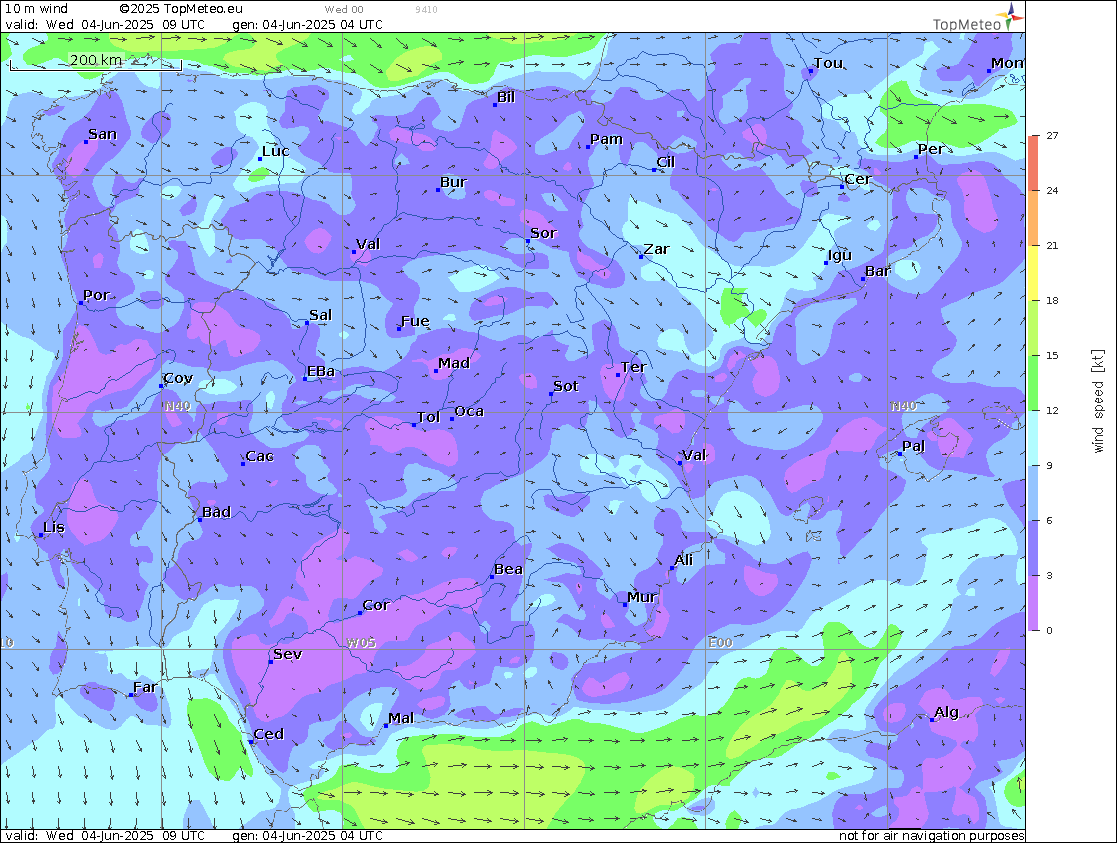Click the Lis city label

coord(54,527)
